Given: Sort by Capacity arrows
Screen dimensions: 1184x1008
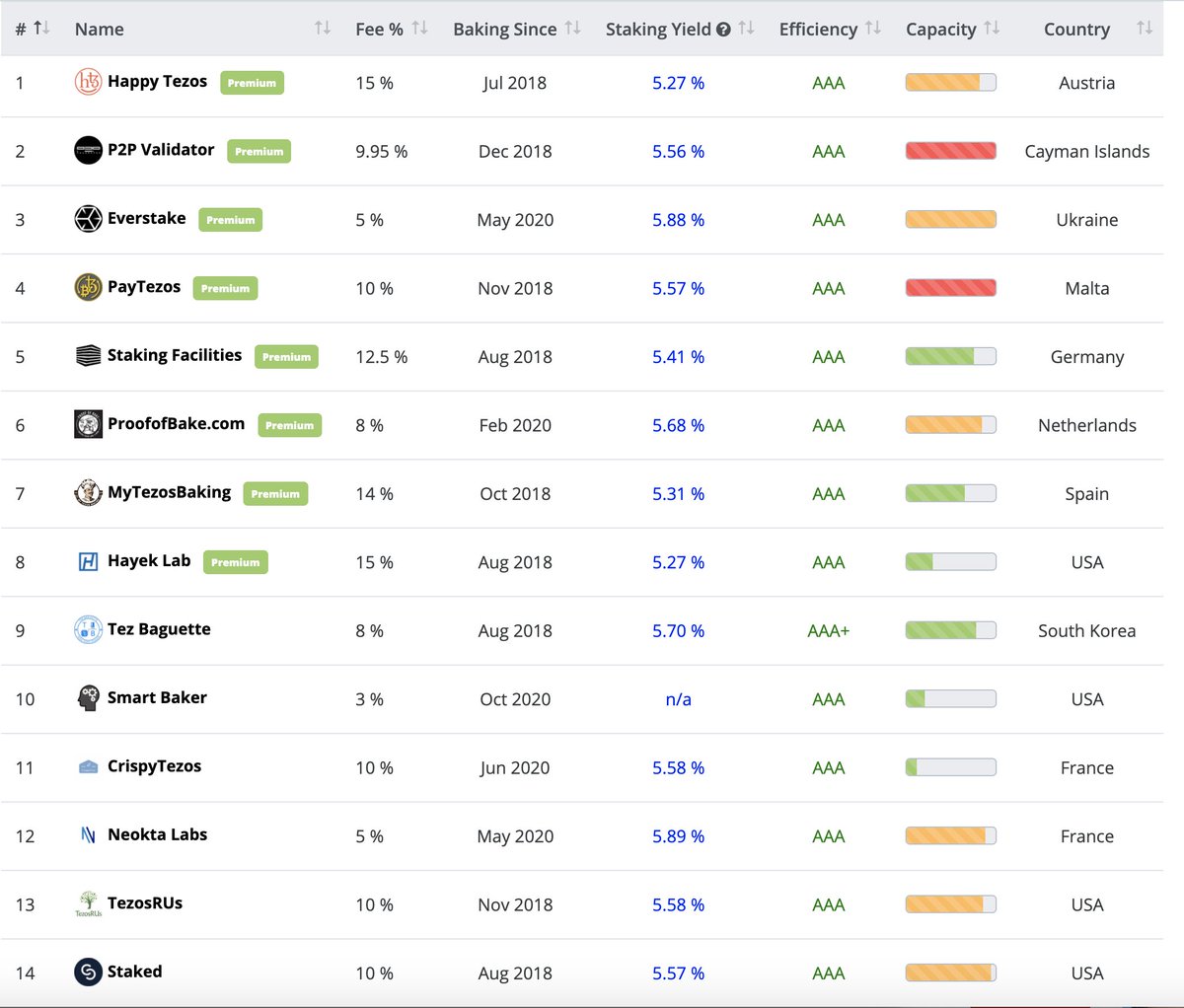Looking at the screenshot, I should (992, 29).
